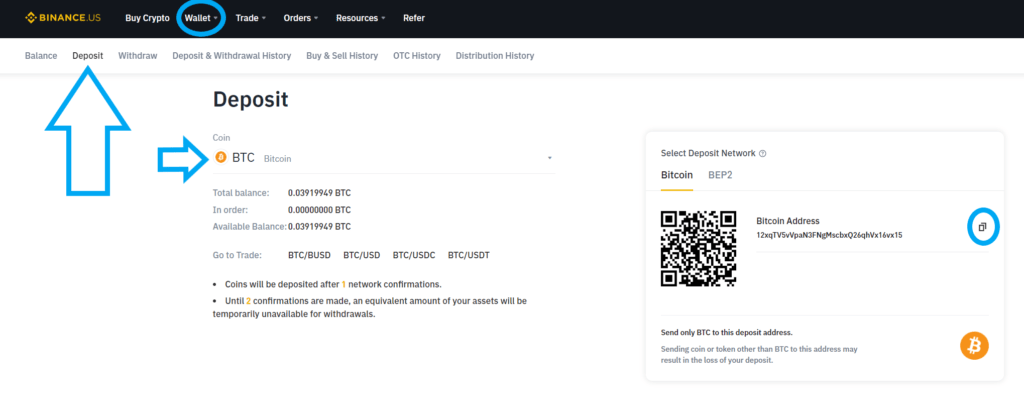Click the Deposit page heading
Screen dimensions: 1024x409
pos(251,99)
